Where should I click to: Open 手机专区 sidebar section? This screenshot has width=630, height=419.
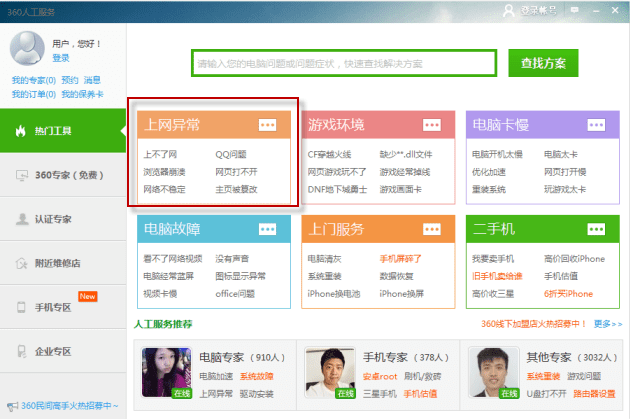pos(63,307)
